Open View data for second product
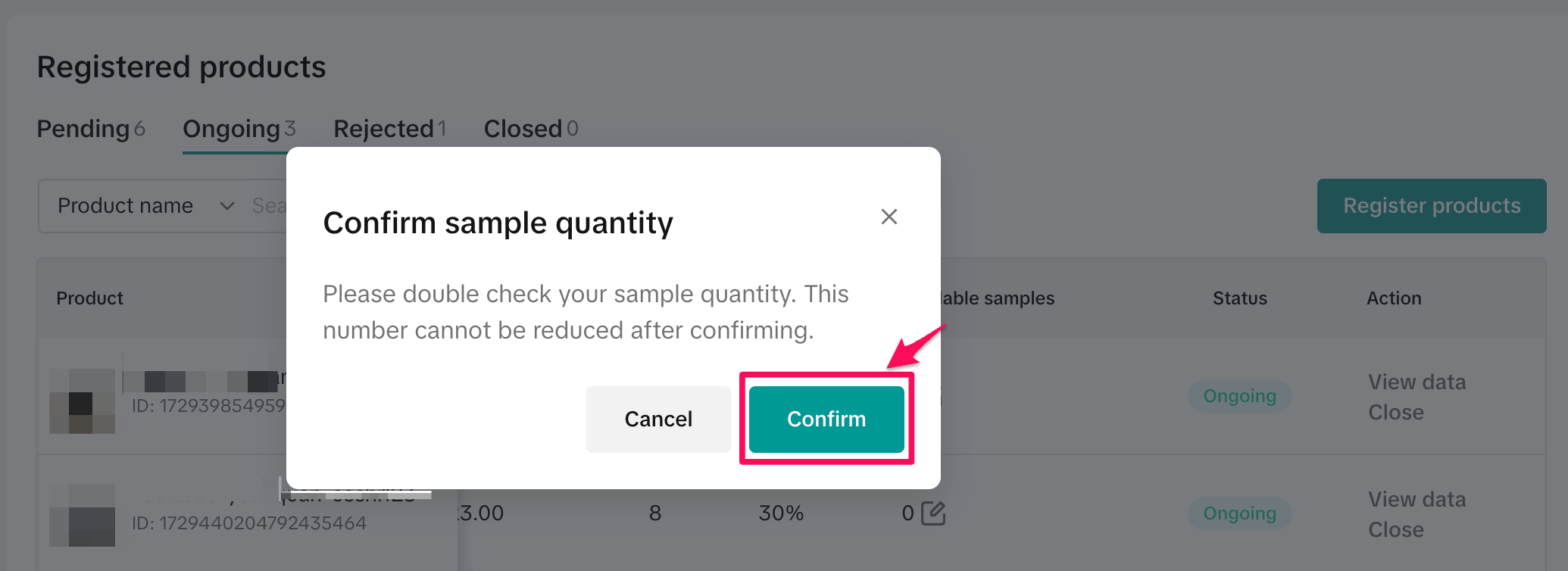 click(x=1417, y=499)
